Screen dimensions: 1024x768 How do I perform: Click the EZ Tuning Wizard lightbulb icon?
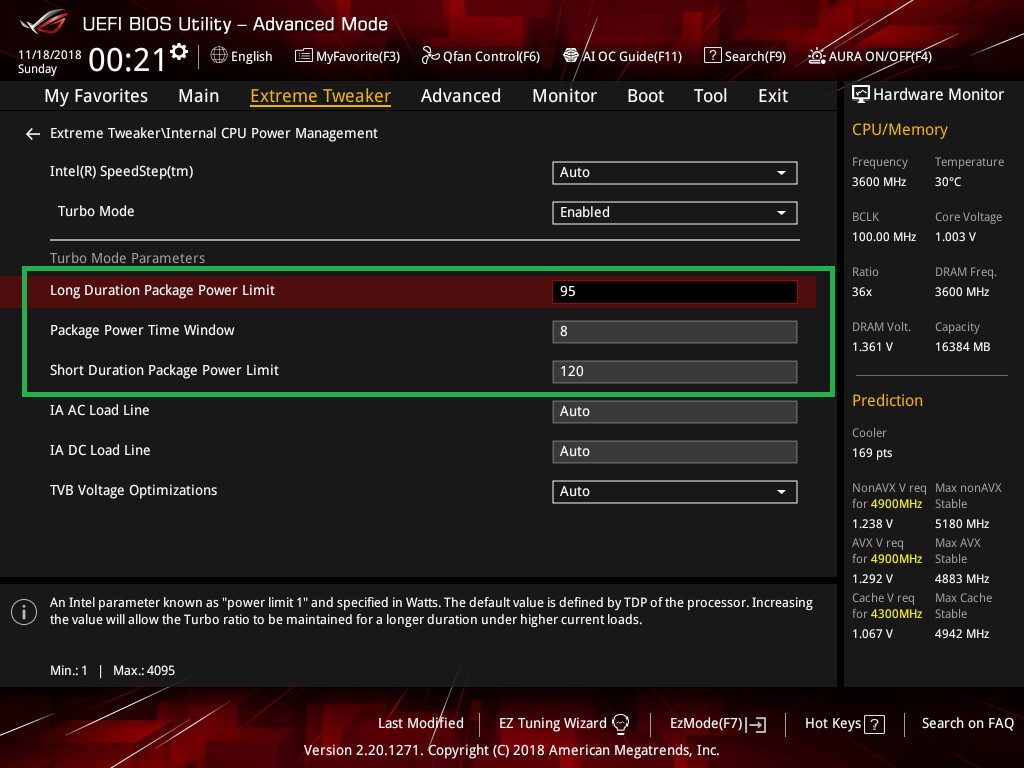pyautogui.click(x=620, y=723)
